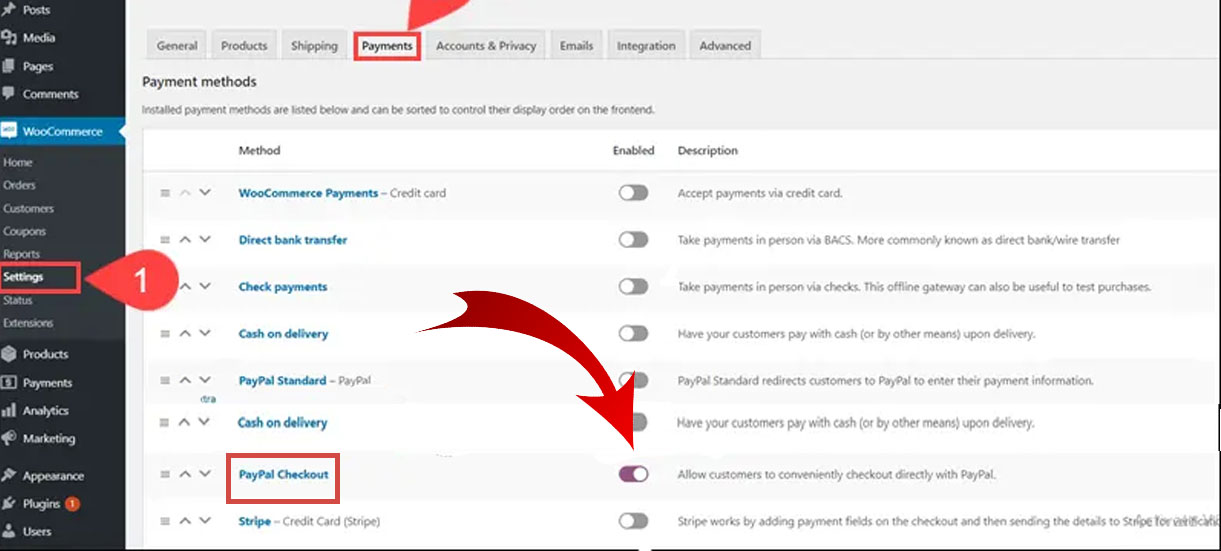Click the Marketing megaphone icon
The width and height of the screenshot is (1221, 551).
click(9, 438)
